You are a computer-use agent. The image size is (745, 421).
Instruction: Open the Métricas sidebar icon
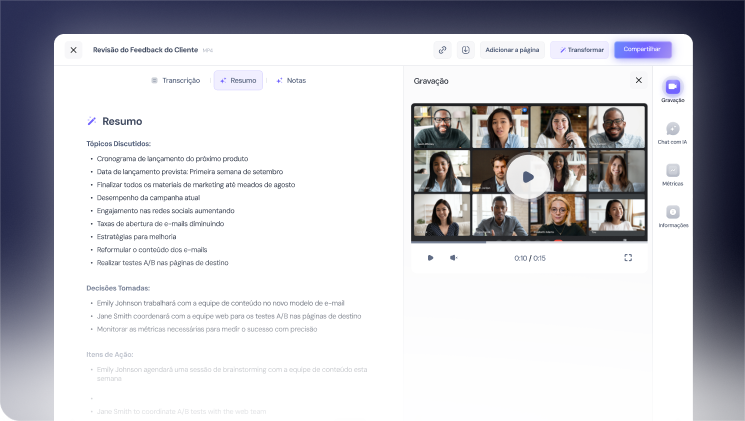(672, 174)
